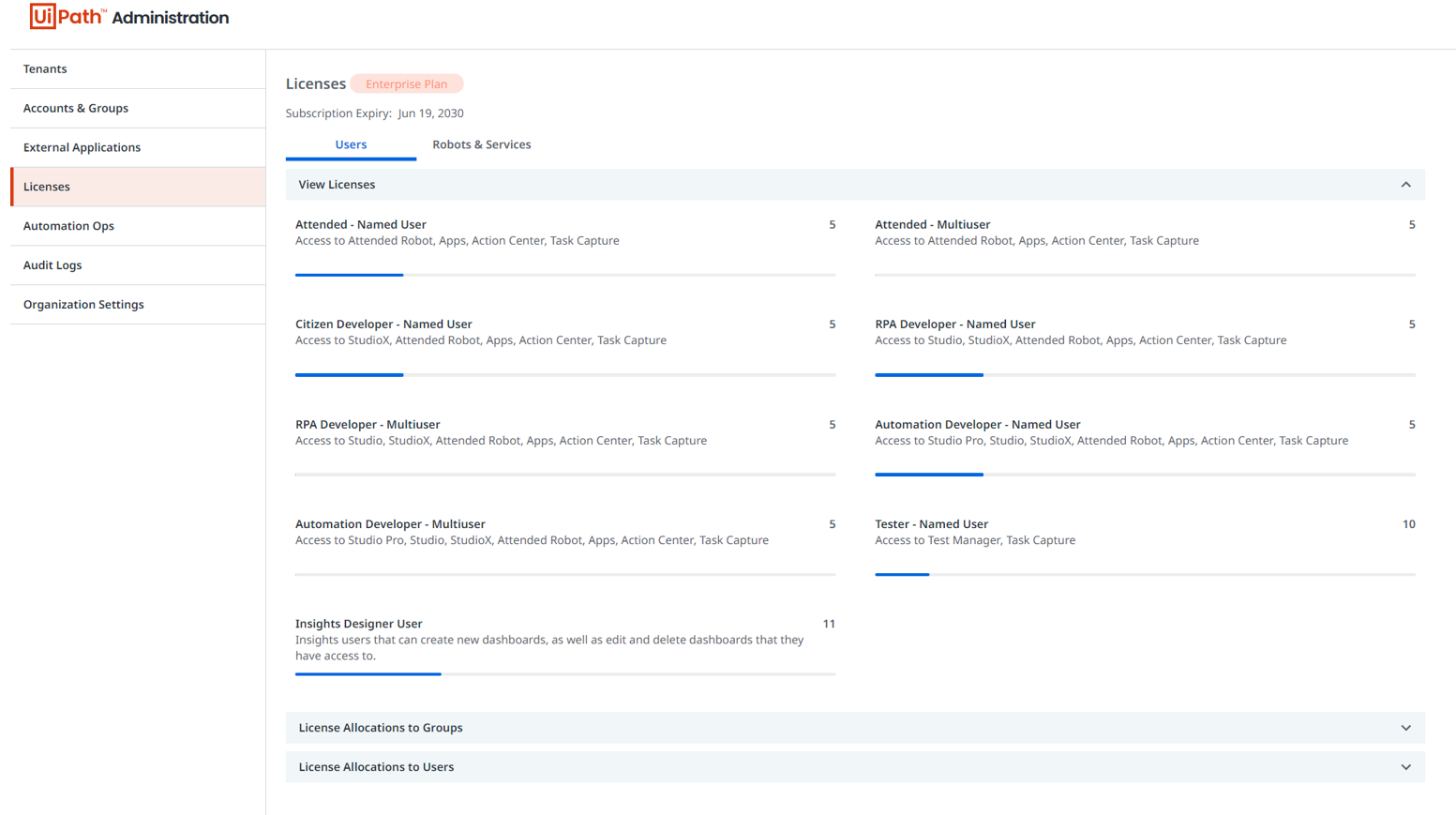
Task: Click the Tester license count 10
Action: pos(1408,524)
